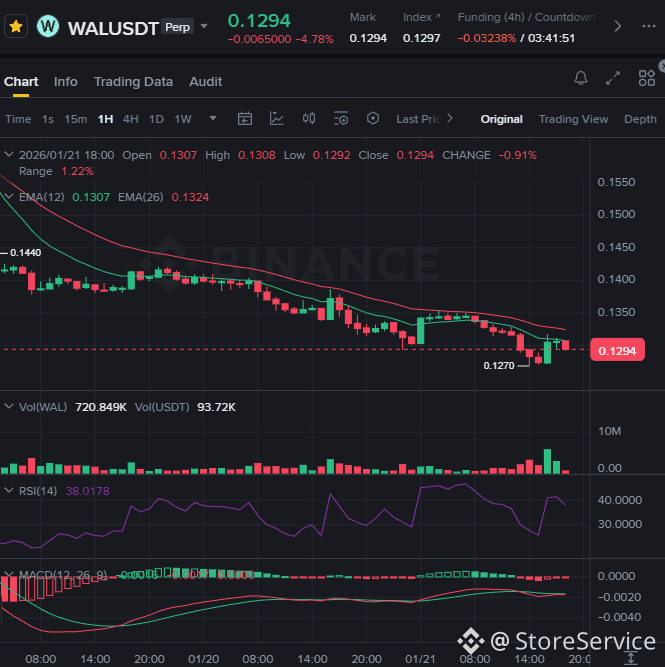Select the 1s interval
665x667 pixels.
tap(48, 119)
